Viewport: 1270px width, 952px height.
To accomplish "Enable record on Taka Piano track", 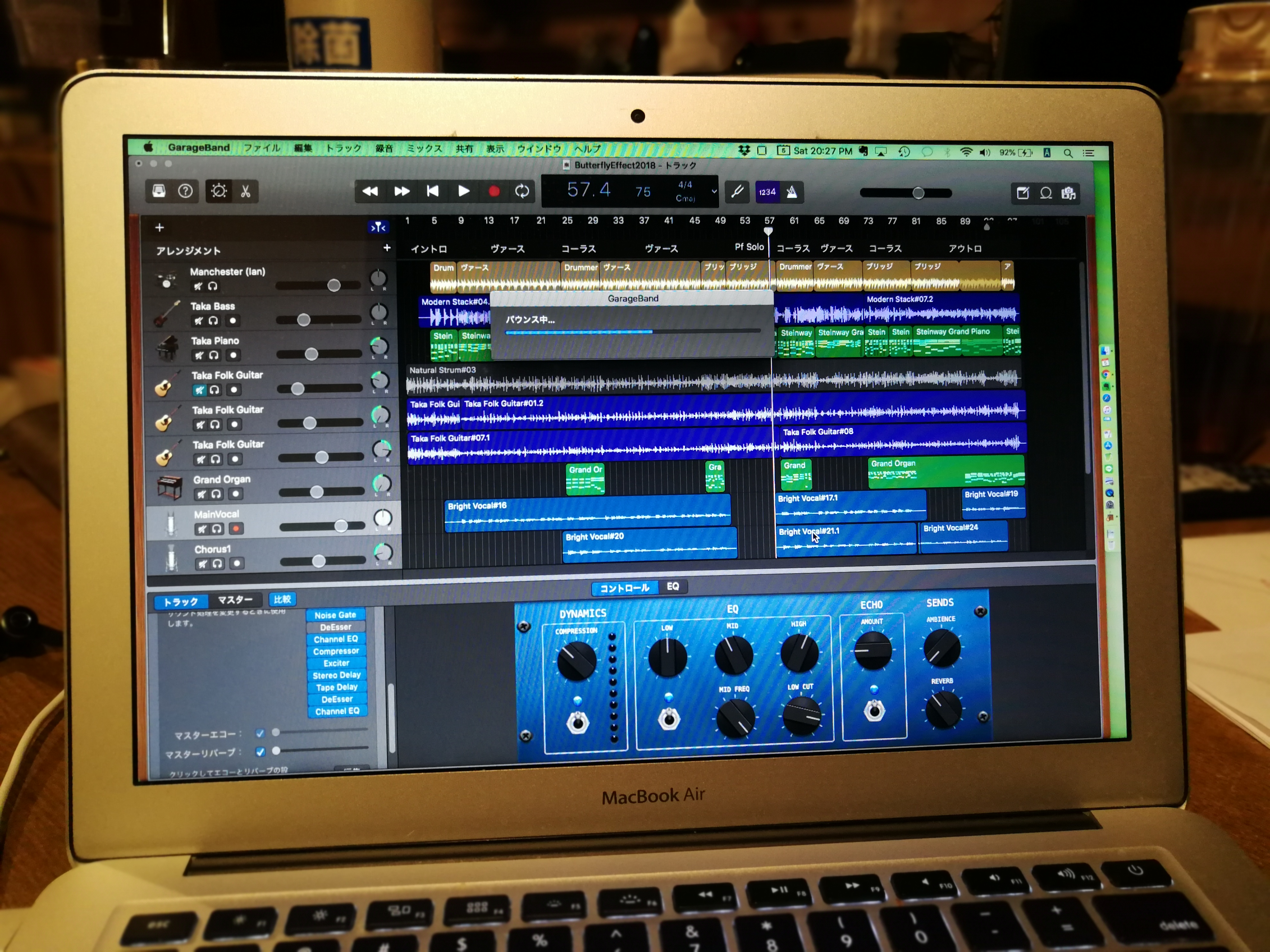I will coord(233,355).
